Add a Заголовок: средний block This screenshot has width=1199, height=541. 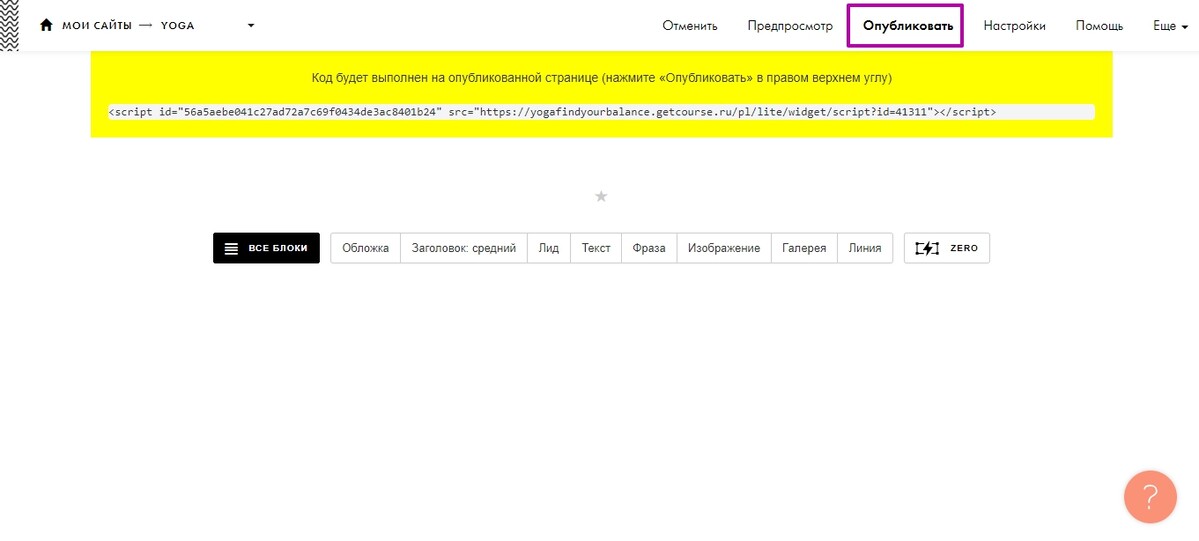[464, 248]
